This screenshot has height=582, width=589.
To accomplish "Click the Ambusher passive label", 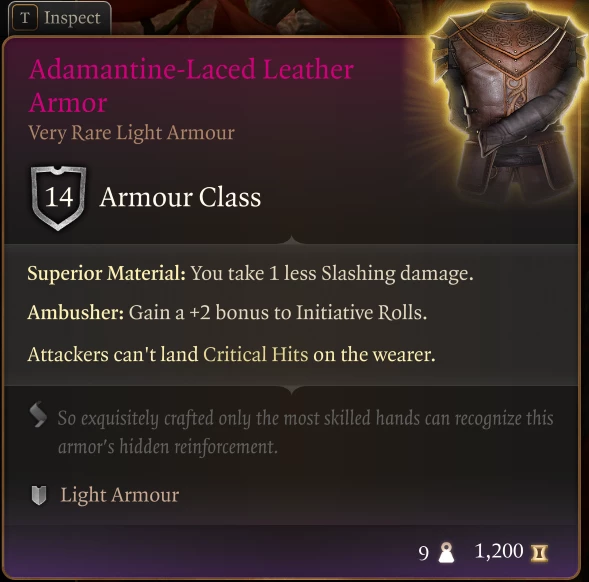I will [x=76, y=313].
